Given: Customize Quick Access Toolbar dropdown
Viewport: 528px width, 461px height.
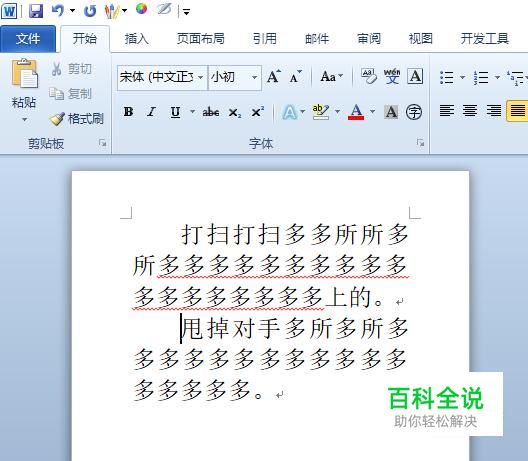Looking at the screenshot, I should point(186,12).
